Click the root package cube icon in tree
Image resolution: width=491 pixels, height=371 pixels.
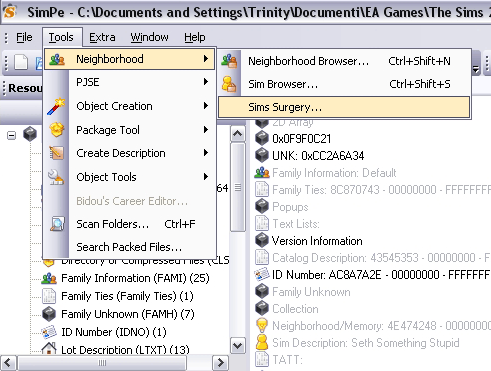click(30, 134)
